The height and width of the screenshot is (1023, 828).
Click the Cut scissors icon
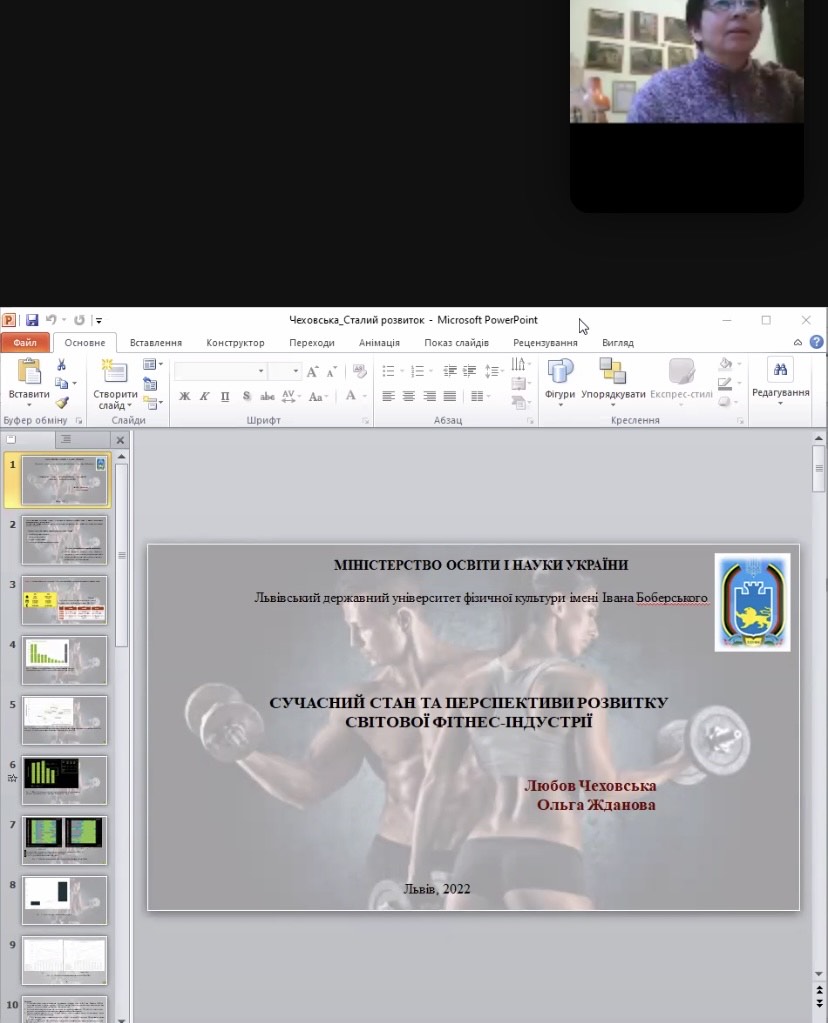pyautogui.click(x=61, y=365)
